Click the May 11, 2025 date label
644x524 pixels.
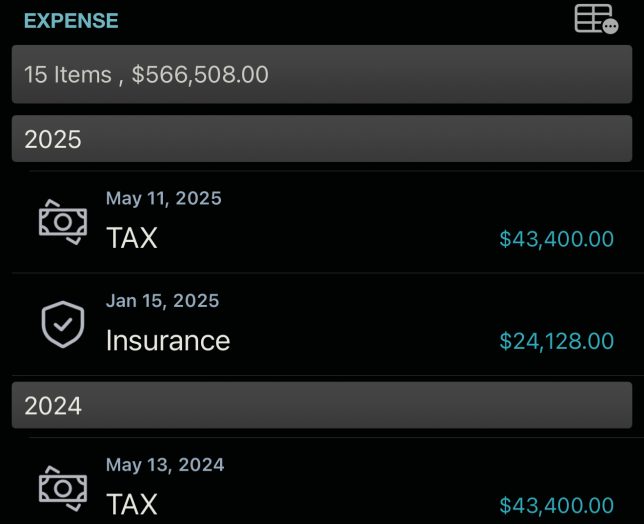(164, 198)
